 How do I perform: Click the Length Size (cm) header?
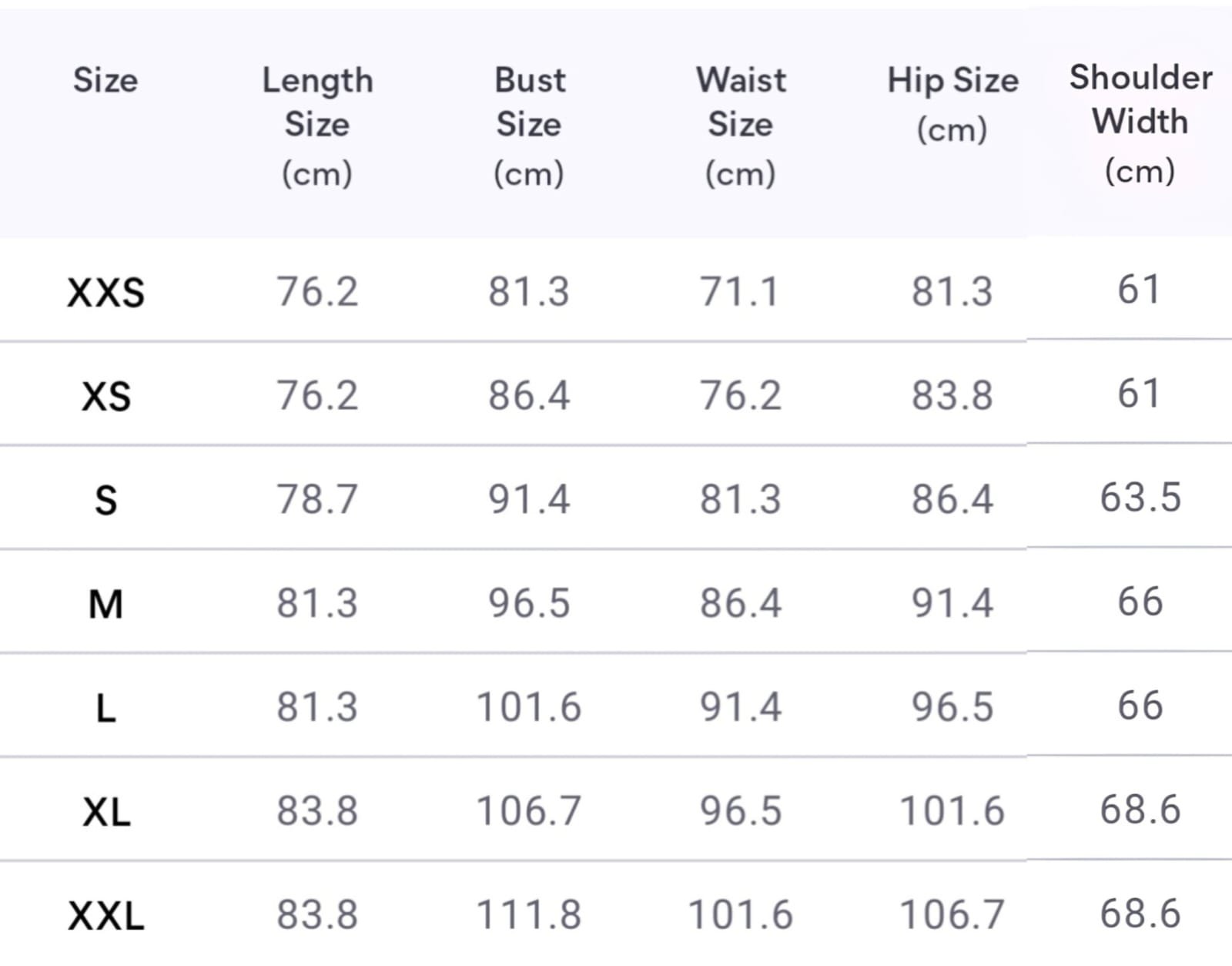[x=317, y=125]
